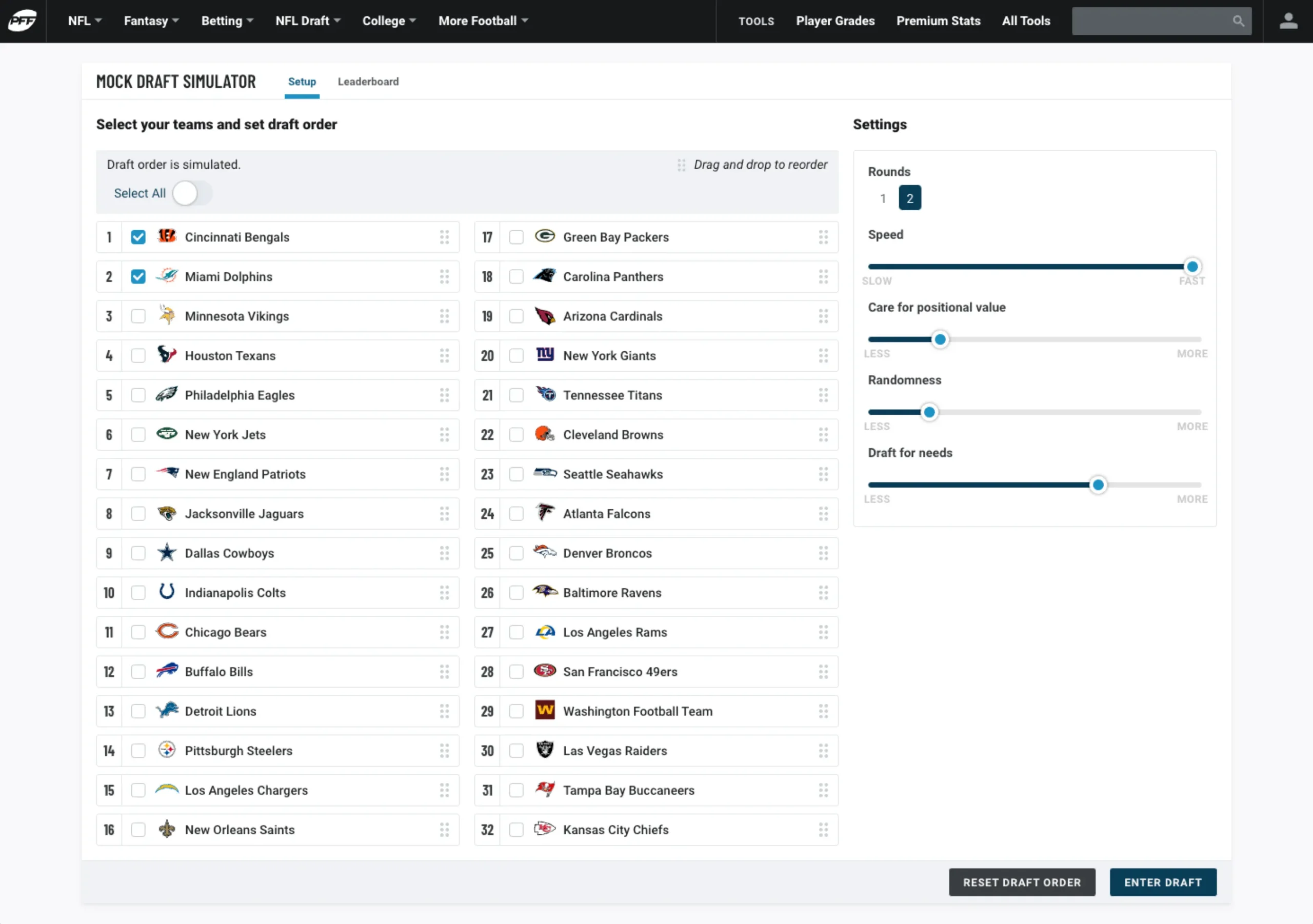Click the Dallas Cowboys star logo
The width and height of the screenshot is (1313, 924).
pyautogui.click(x=167, y=552)
